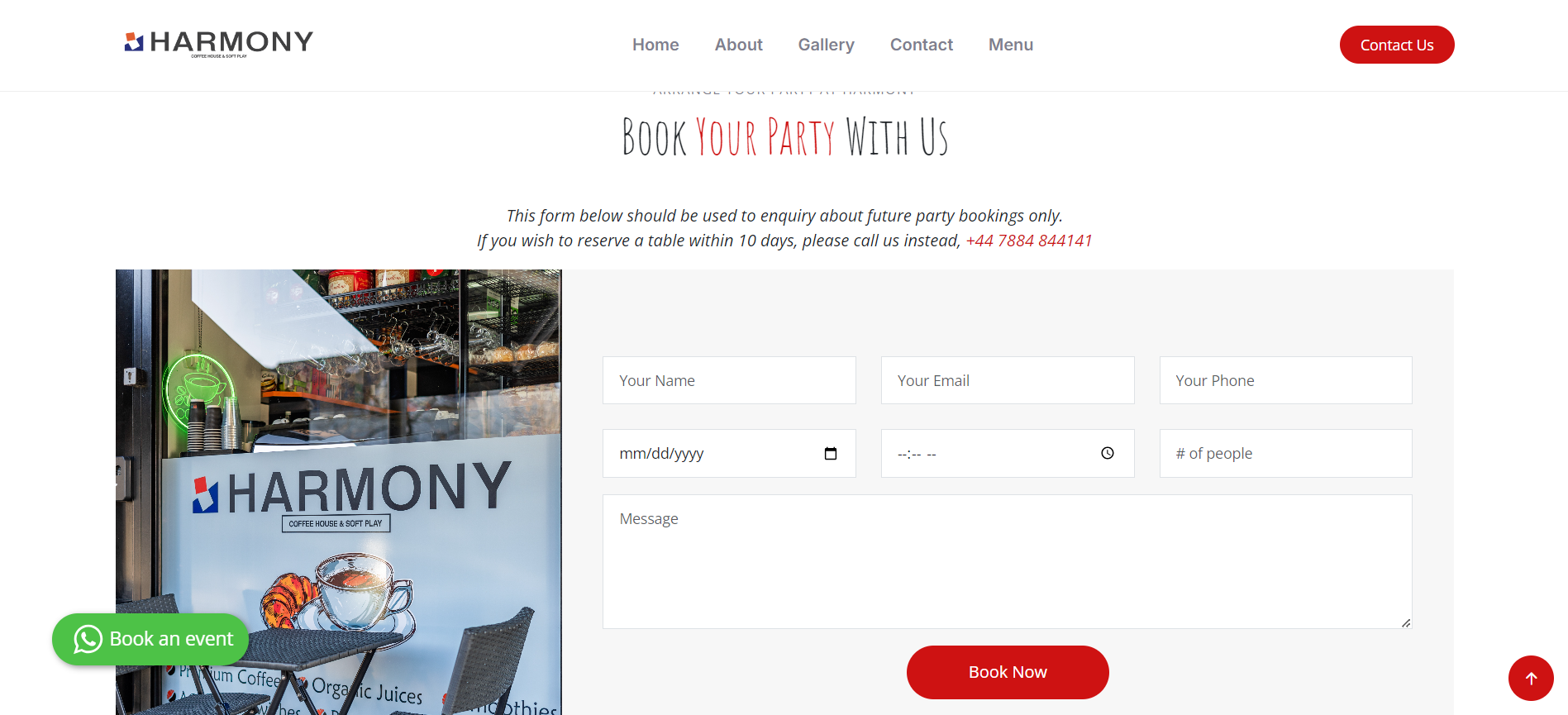Open the About menu item
The height and width of the screenshot is (715, 1568).
(738, 45)
